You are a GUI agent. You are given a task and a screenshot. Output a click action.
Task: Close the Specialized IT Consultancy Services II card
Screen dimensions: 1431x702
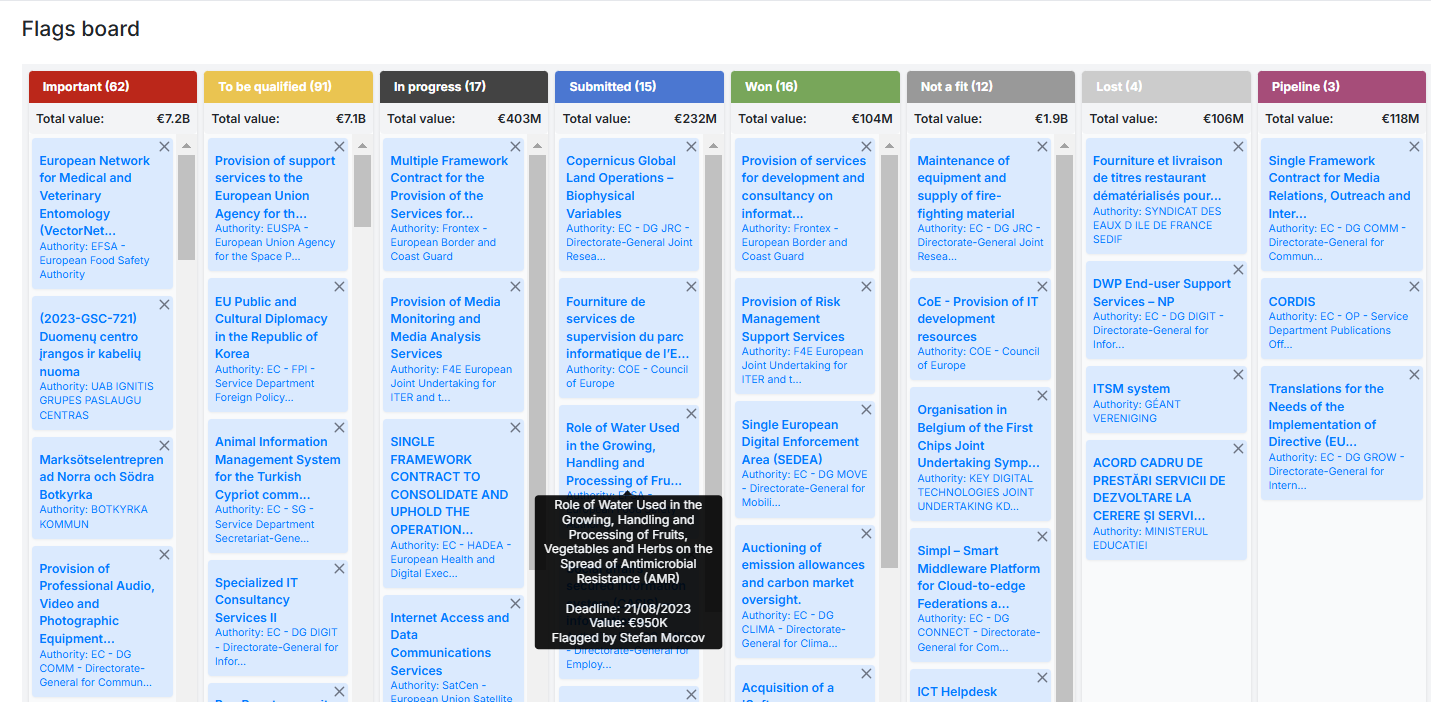click(x=339, y=568)
